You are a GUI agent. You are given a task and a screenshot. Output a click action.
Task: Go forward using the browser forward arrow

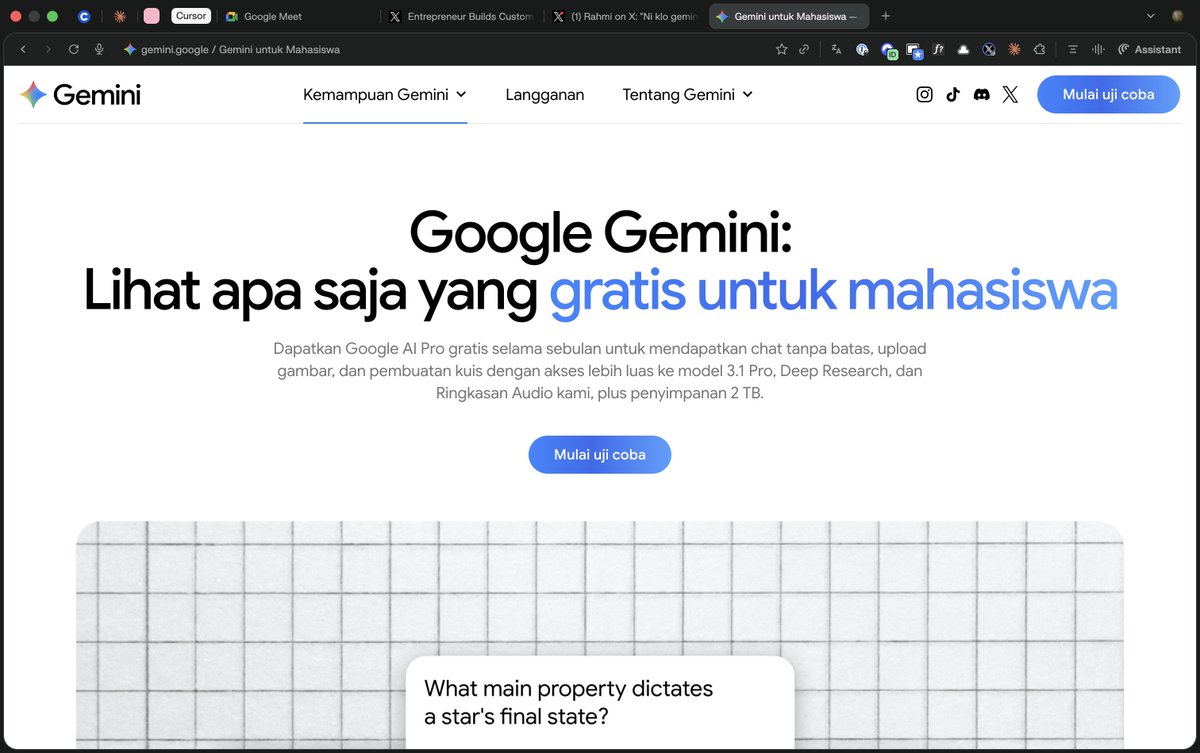(x=48, y=49)
